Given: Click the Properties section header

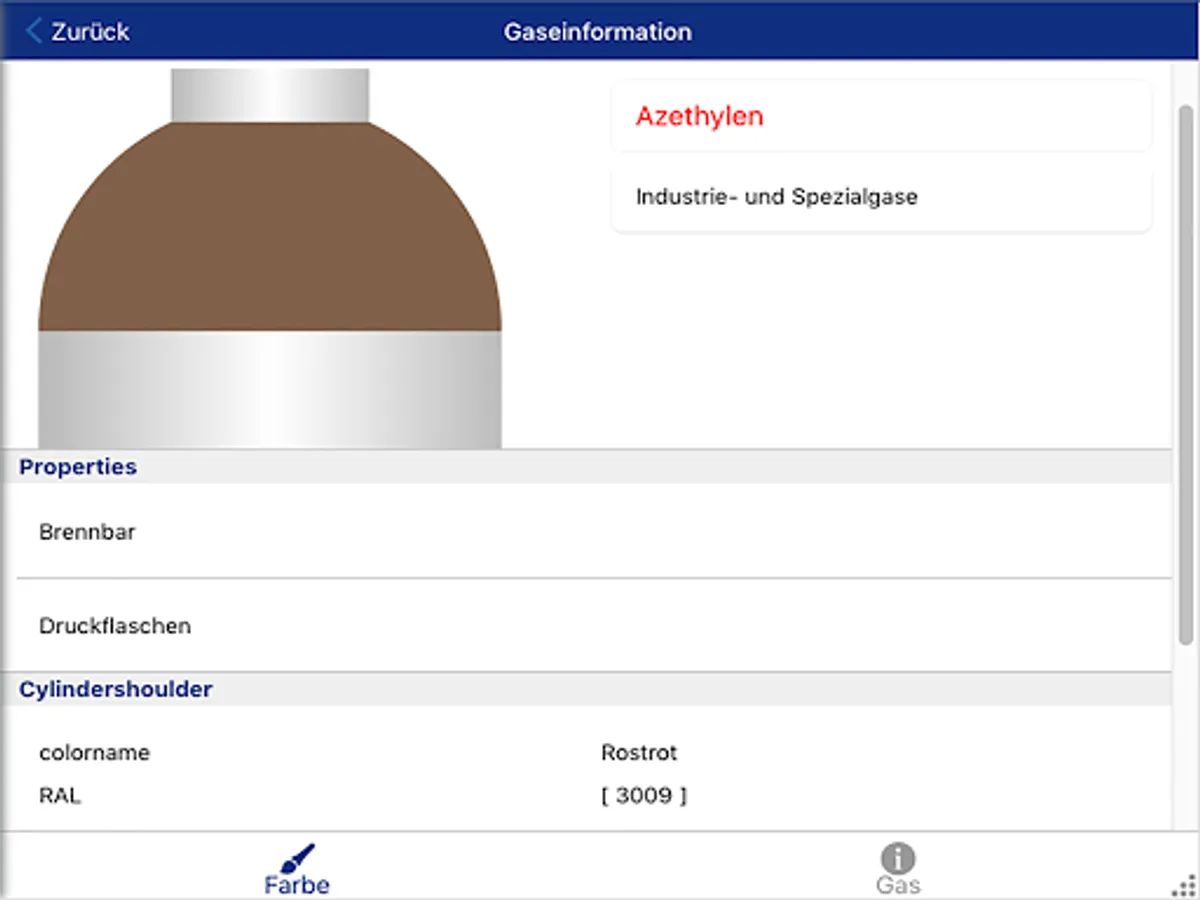Looking at the screenshot, I should pyautogui.click(x=586, y=467).
